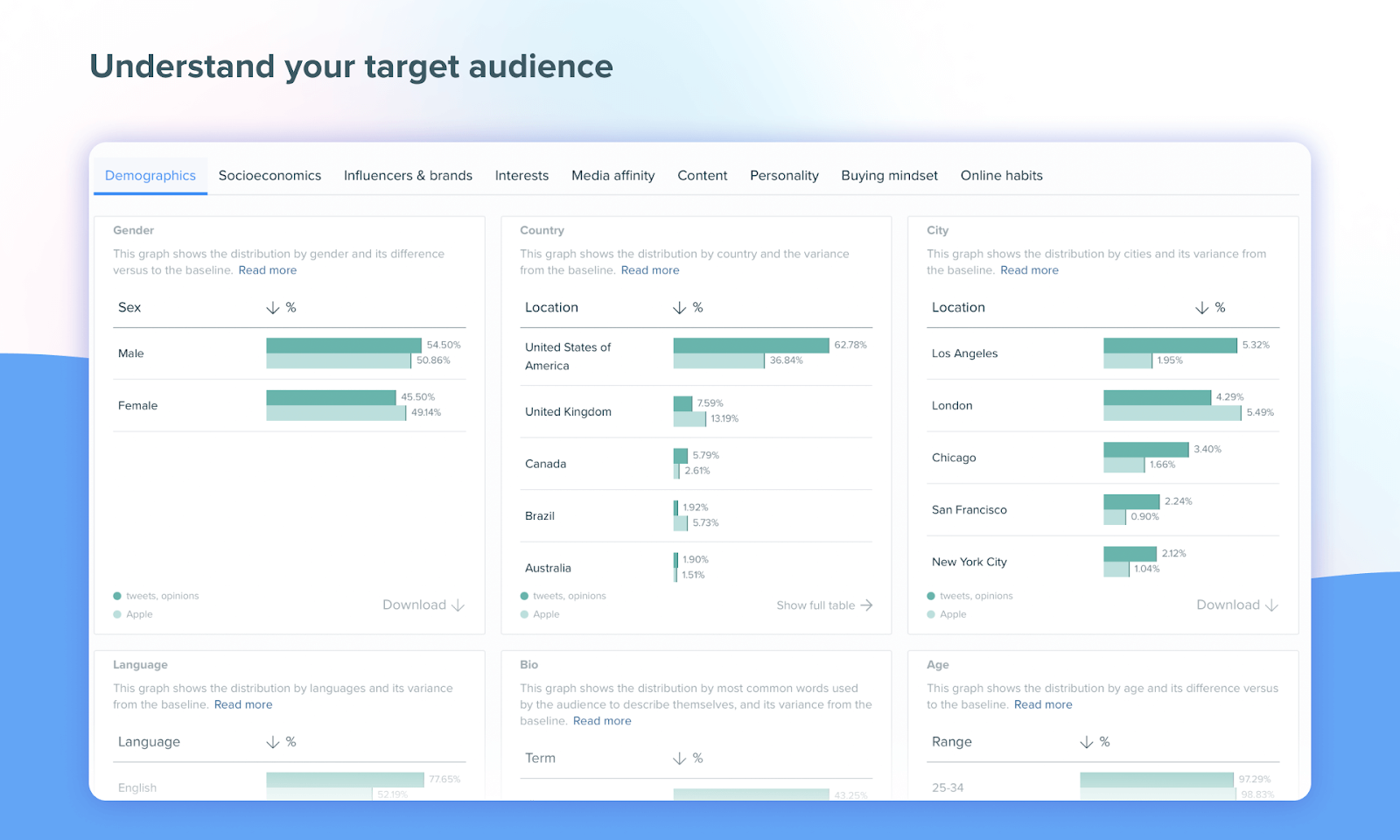
Task: Click the Male distribution bar
Action: click(341, 346)
